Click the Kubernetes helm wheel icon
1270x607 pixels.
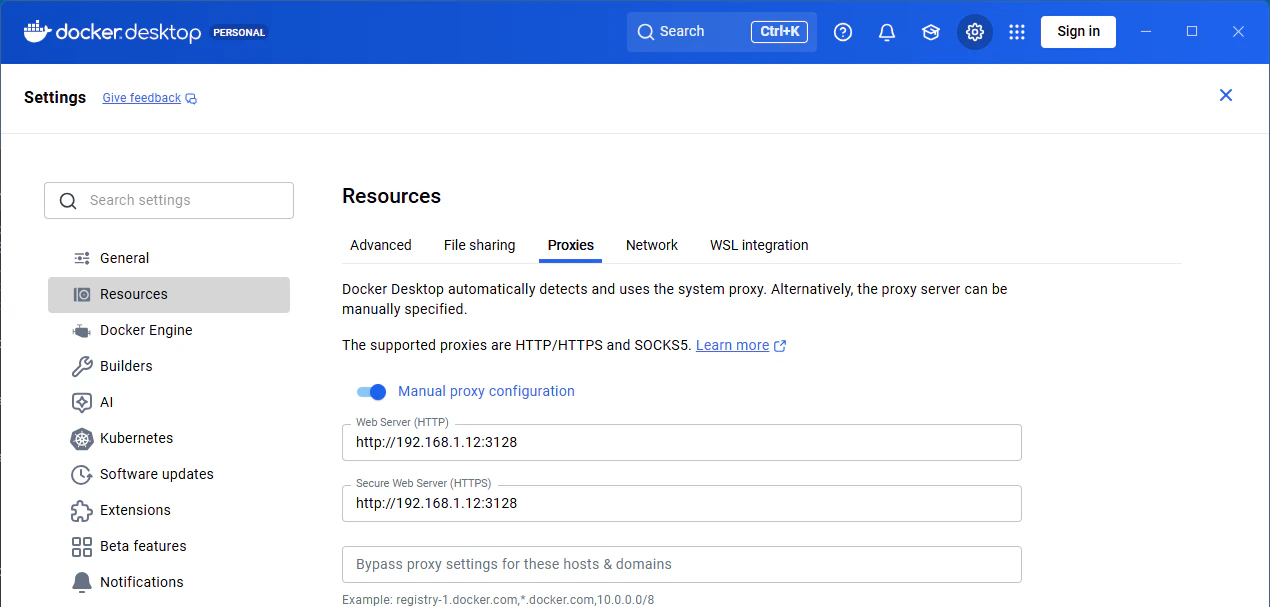click(82, 438)
